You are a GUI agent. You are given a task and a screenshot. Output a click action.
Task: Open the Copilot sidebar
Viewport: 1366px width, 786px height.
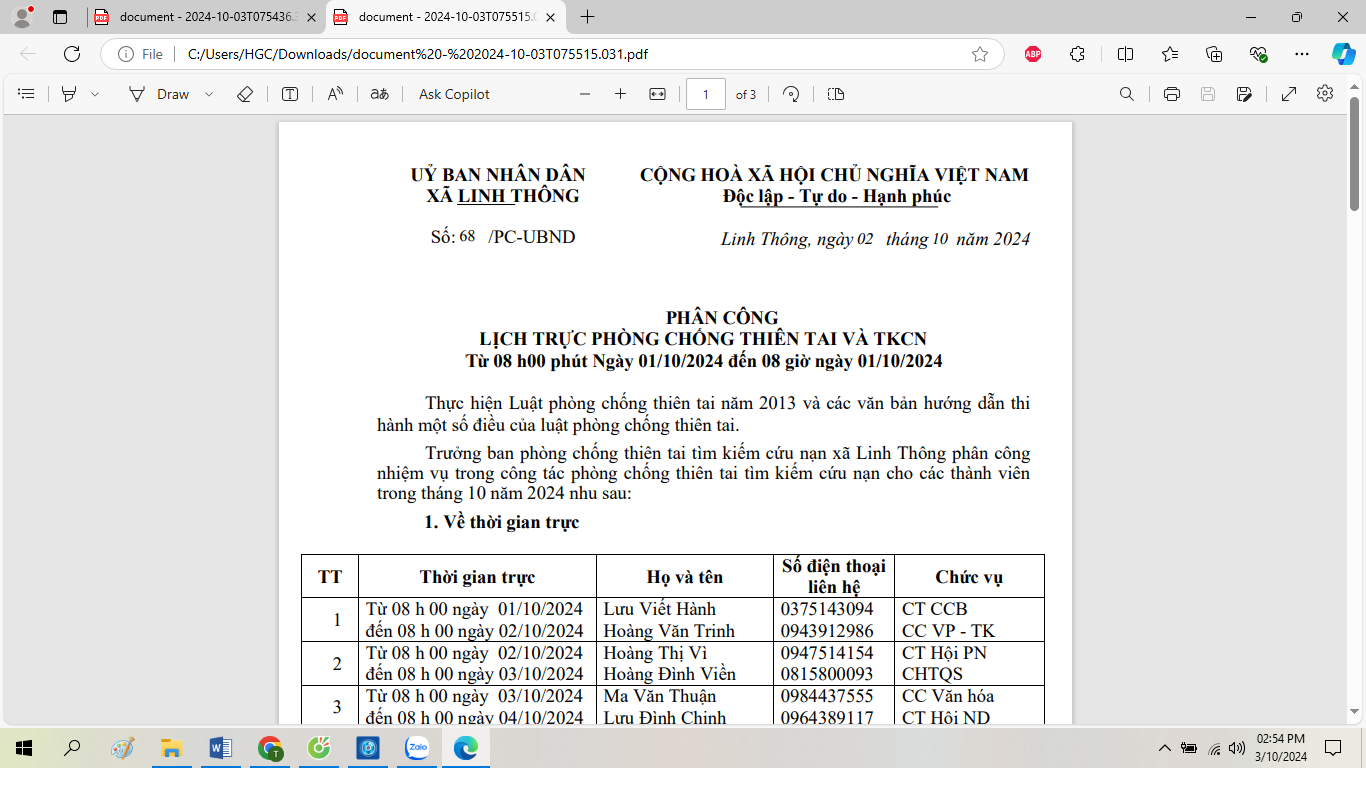[1343, 54]
